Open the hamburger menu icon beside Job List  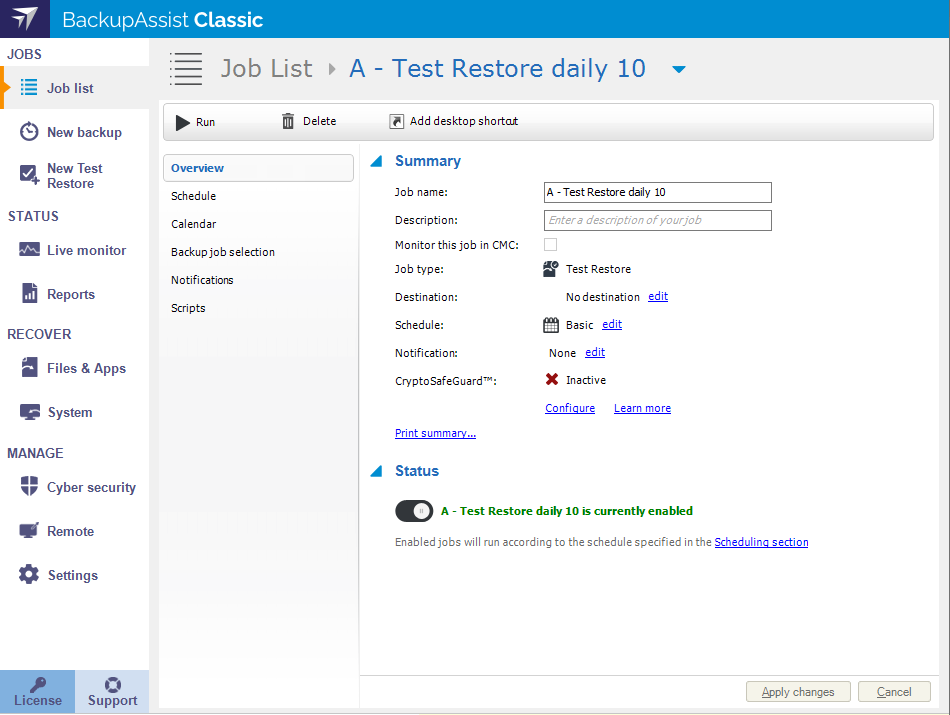(x=186, y=68)
